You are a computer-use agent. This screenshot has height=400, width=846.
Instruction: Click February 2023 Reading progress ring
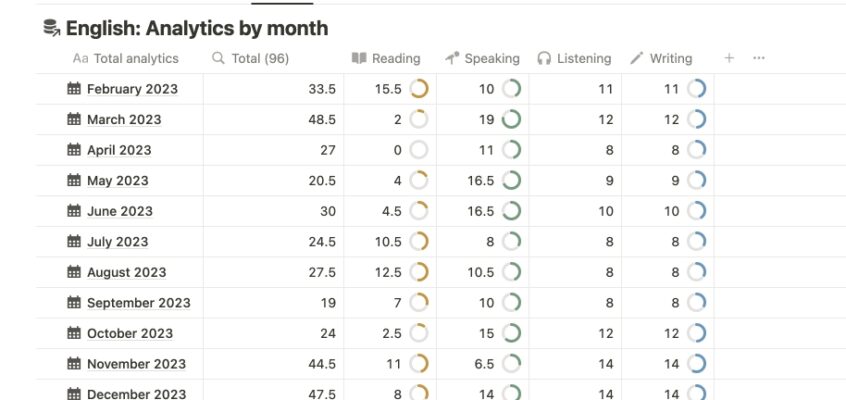click(x=419, y=89)
